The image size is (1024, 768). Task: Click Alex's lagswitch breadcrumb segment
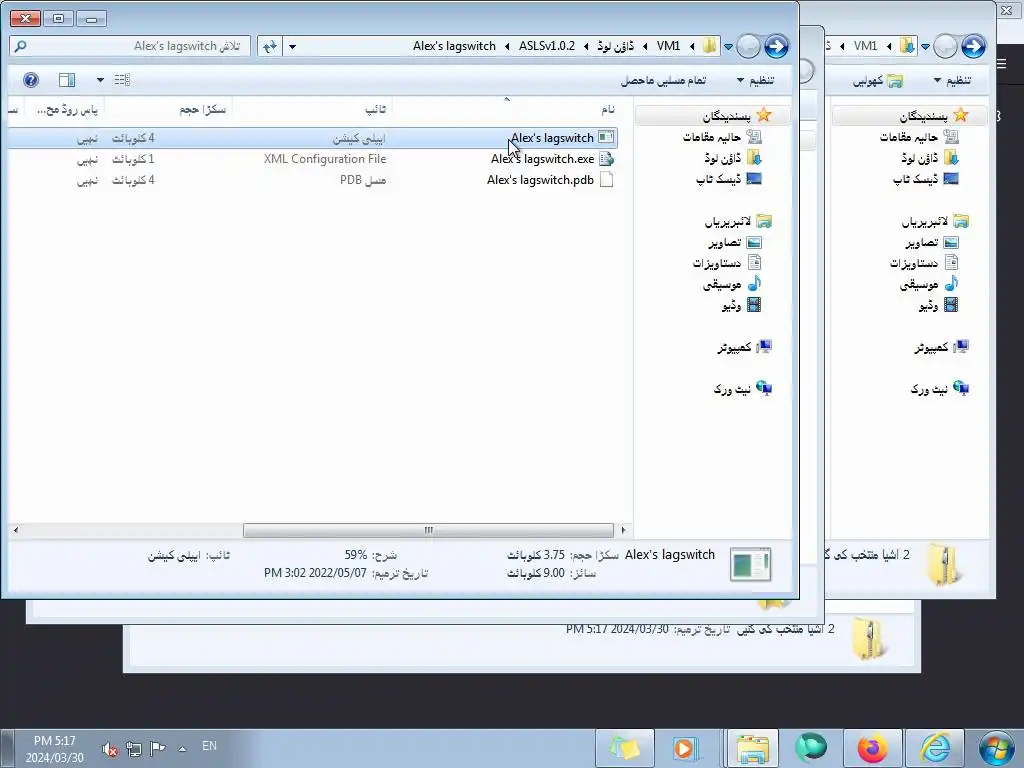pos(454,46)
